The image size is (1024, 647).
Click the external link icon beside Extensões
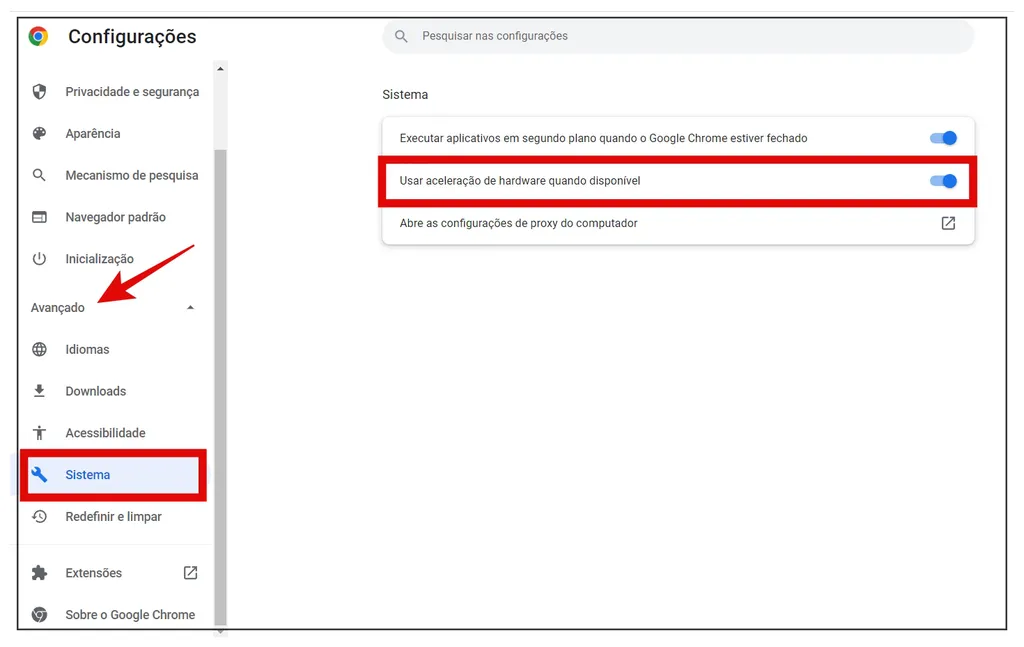click(190, 573)
